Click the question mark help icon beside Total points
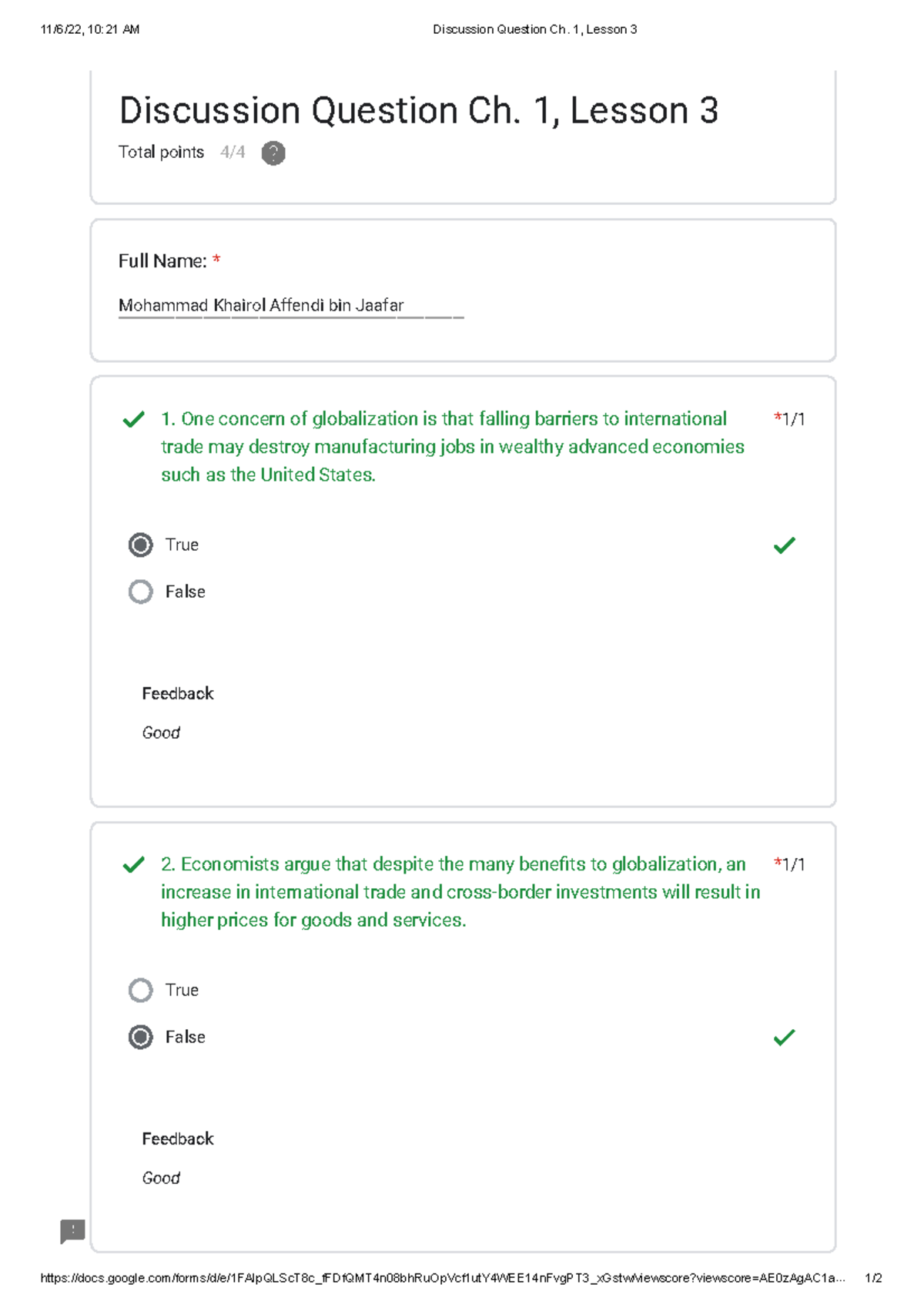 273,153
